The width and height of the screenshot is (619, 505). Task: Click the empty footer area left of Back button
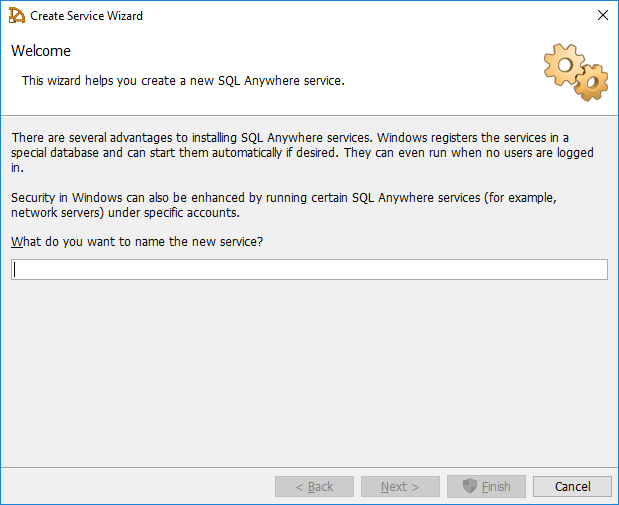coord(140,487)
